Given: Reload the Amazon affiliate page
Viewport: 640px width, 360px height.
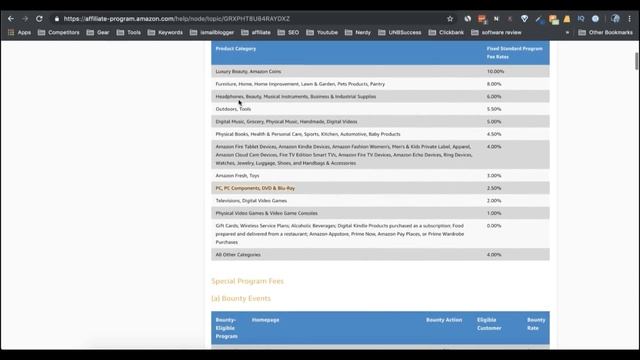Looking at the screenshot, I should [x=39, y=19].
